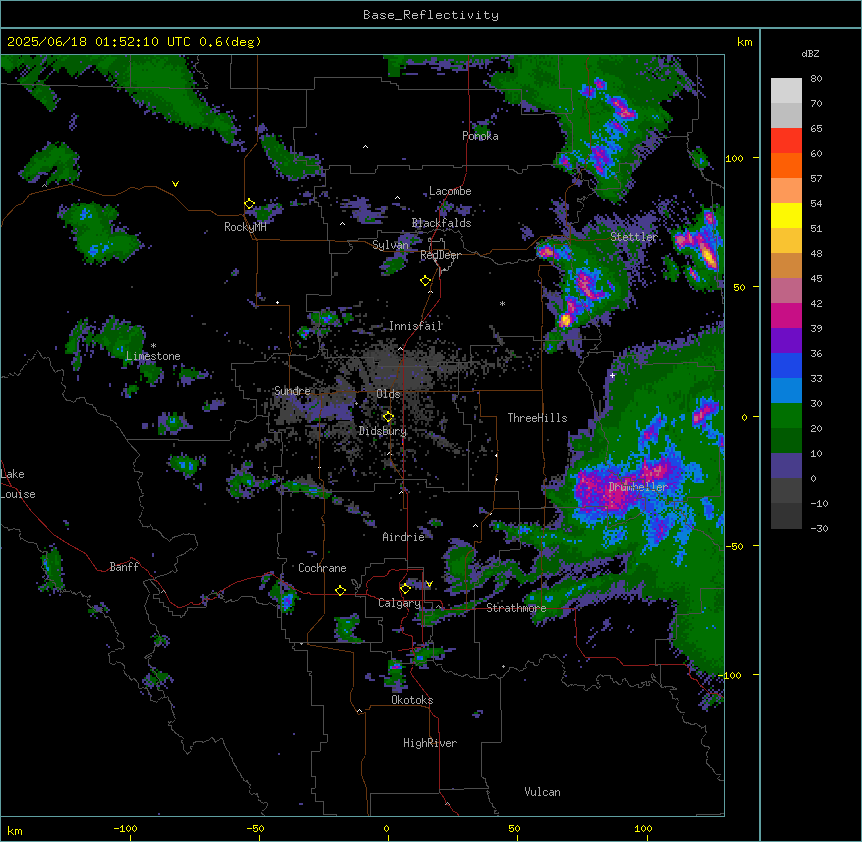862x842 pixels.
Task: Select the orange 60 dBZ legend swatch
Action: 786,165
